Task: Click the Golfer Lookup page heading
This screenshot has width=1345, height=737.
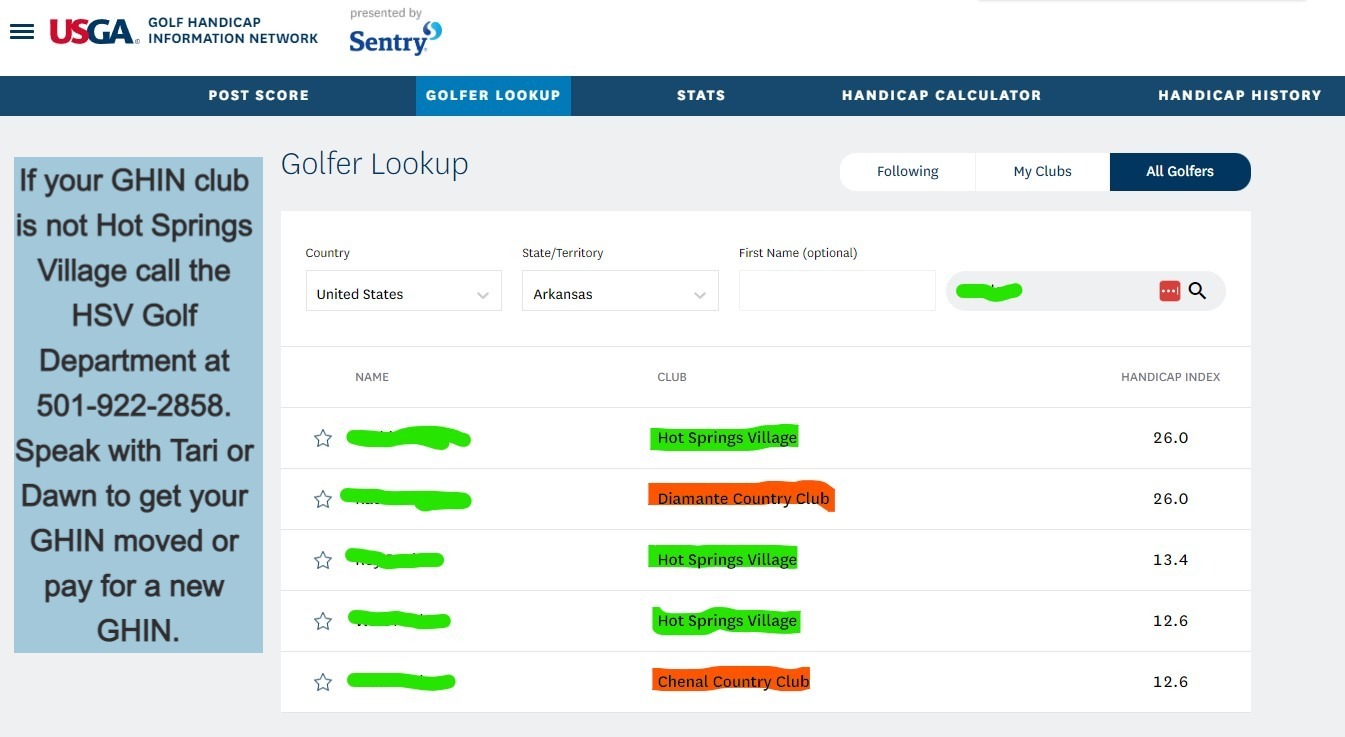Action: pyautogui.click(x=374, y=165)
